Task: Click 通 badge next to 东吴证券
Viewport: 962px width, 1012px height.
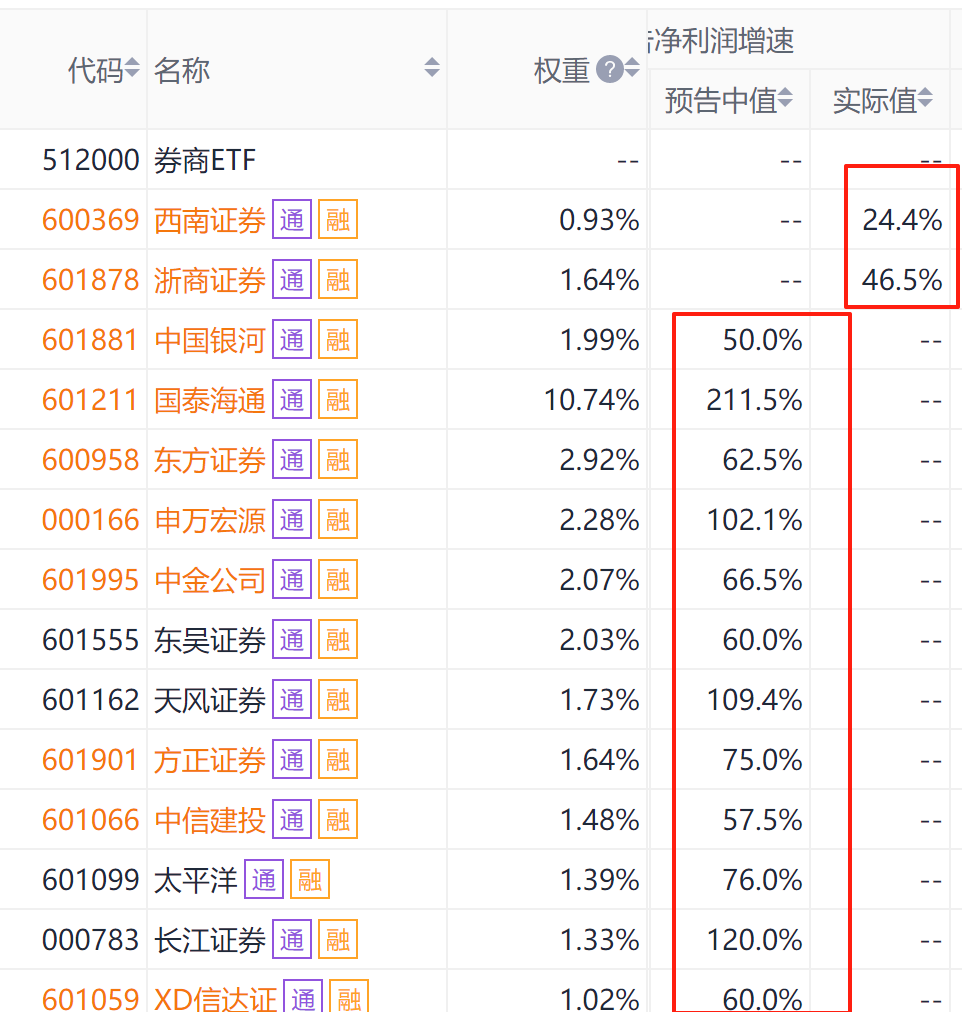Action: [292, 640]
